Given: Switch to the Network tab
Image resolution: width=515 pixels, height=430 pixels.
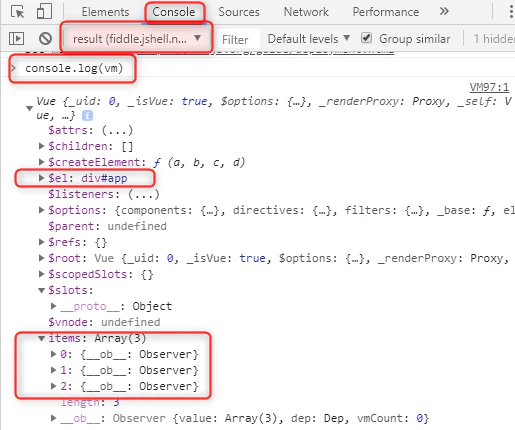Looking at the screenshot, I should [306, 12].
